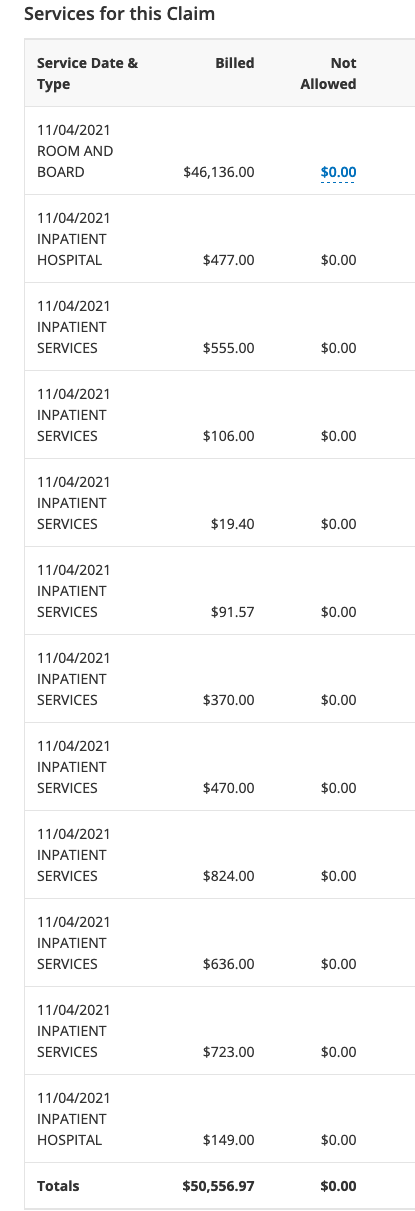Image resolution: width=415 pixels, height=1211 pixels.
Task: Click the $723.00 billed amount
Action: [x=228, y=1052]
